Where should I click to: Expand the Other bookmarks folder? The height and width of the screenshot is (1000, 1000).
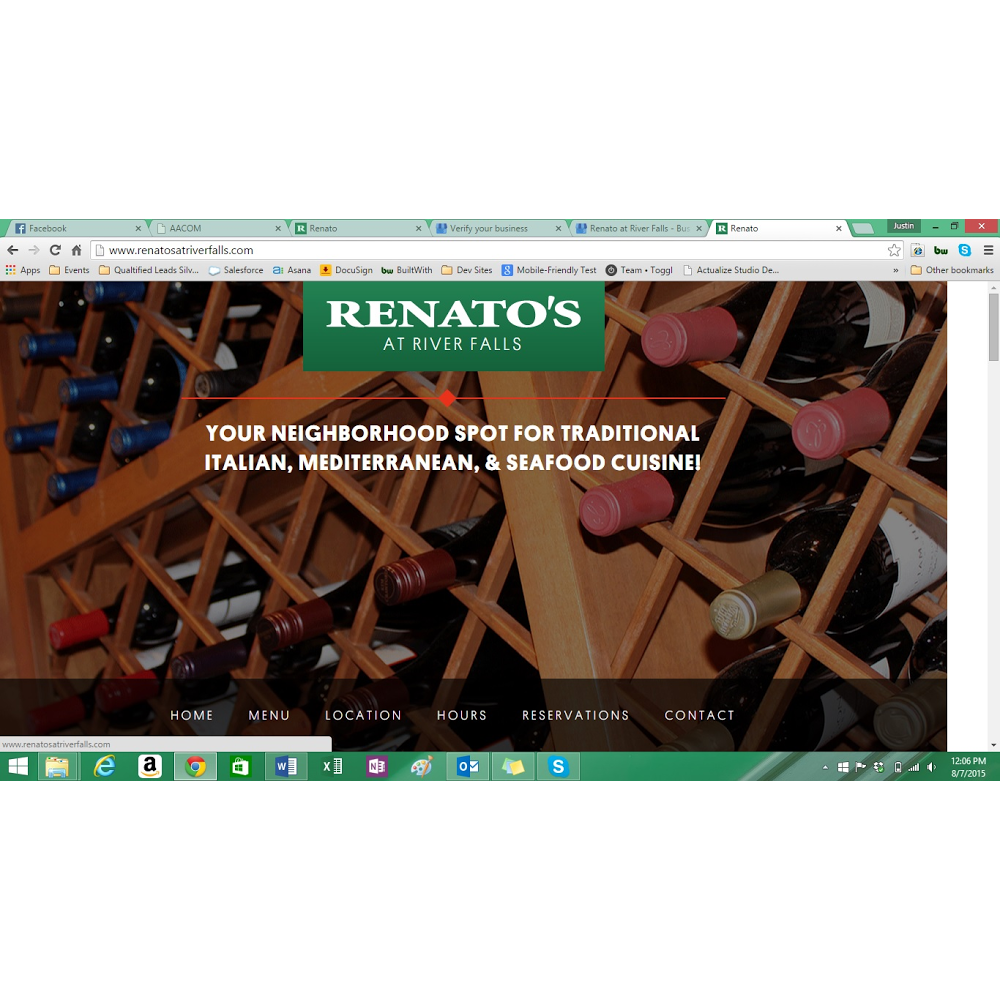pos(951,270)
